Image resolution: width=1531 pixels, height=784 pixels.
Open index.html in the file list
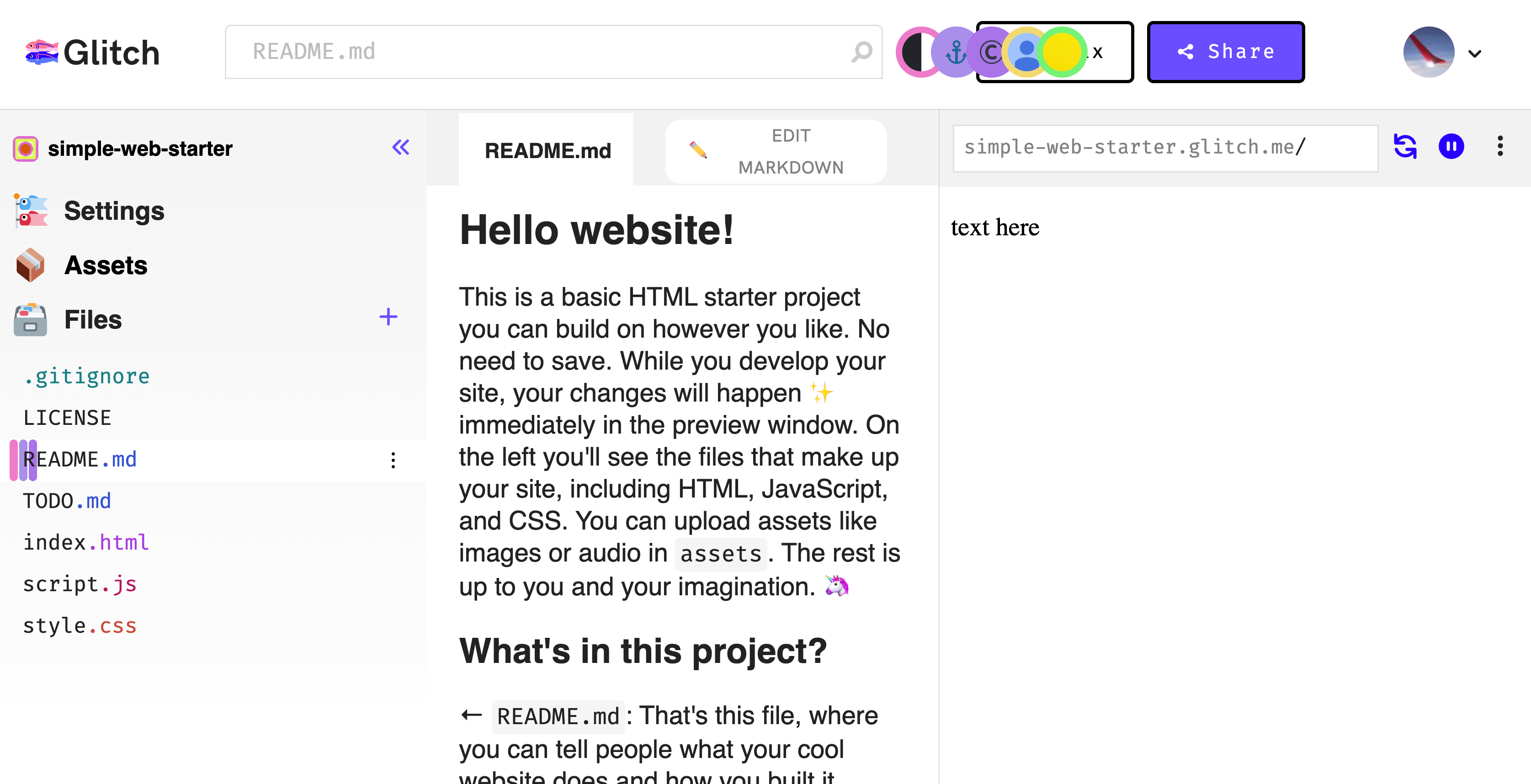(x=85, y=542)
